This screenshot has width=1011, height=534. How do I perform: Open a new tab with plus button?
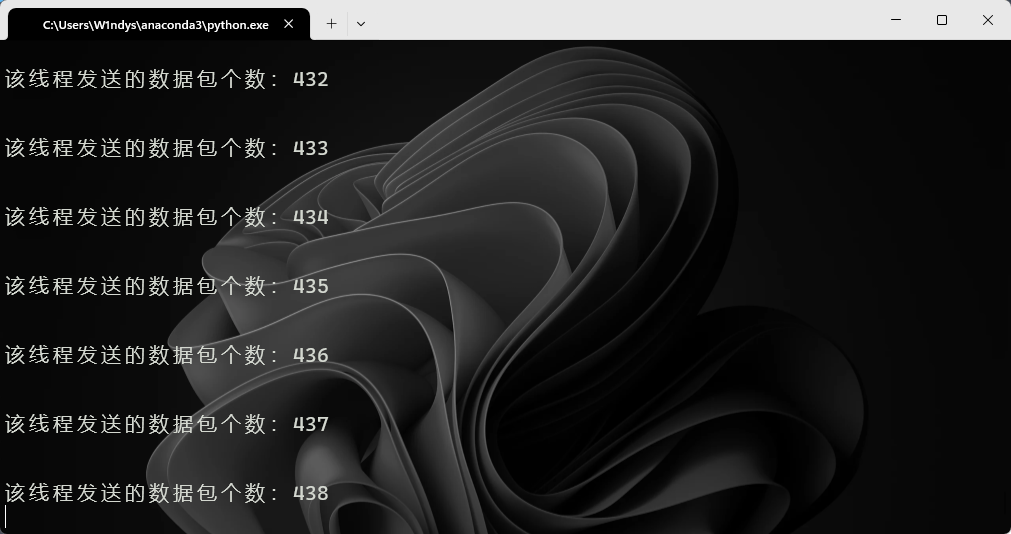click(x=331, y=24)
